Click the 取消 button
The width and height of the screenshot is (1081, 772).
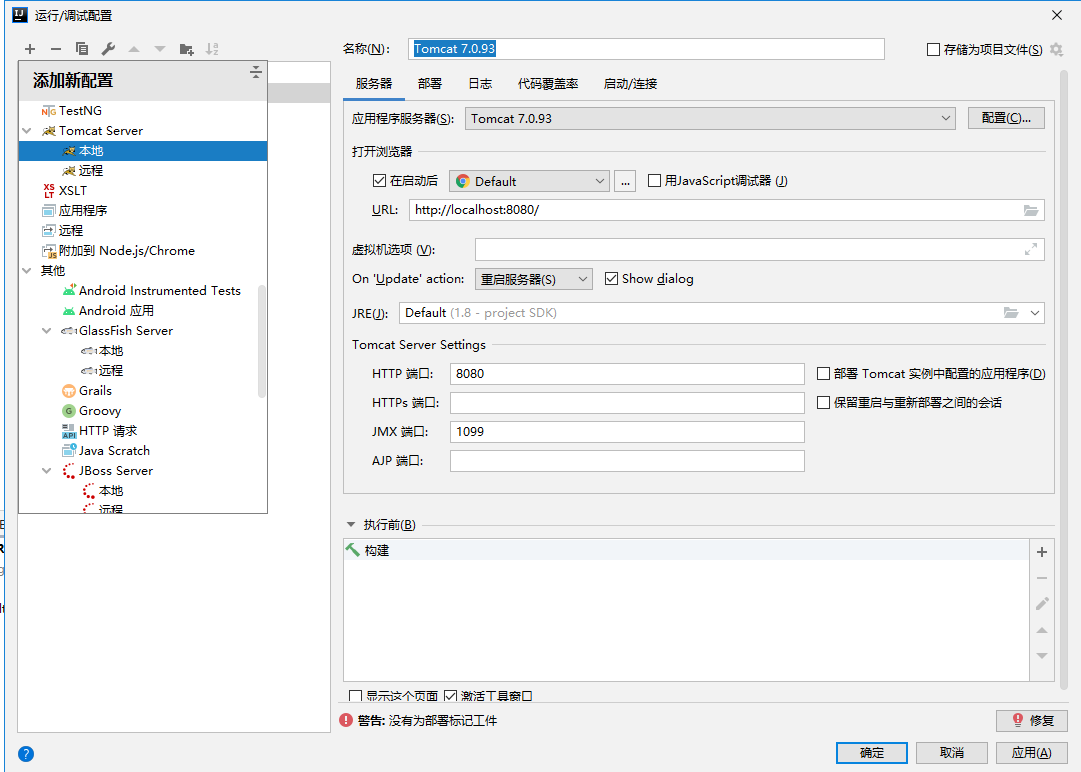952,753
